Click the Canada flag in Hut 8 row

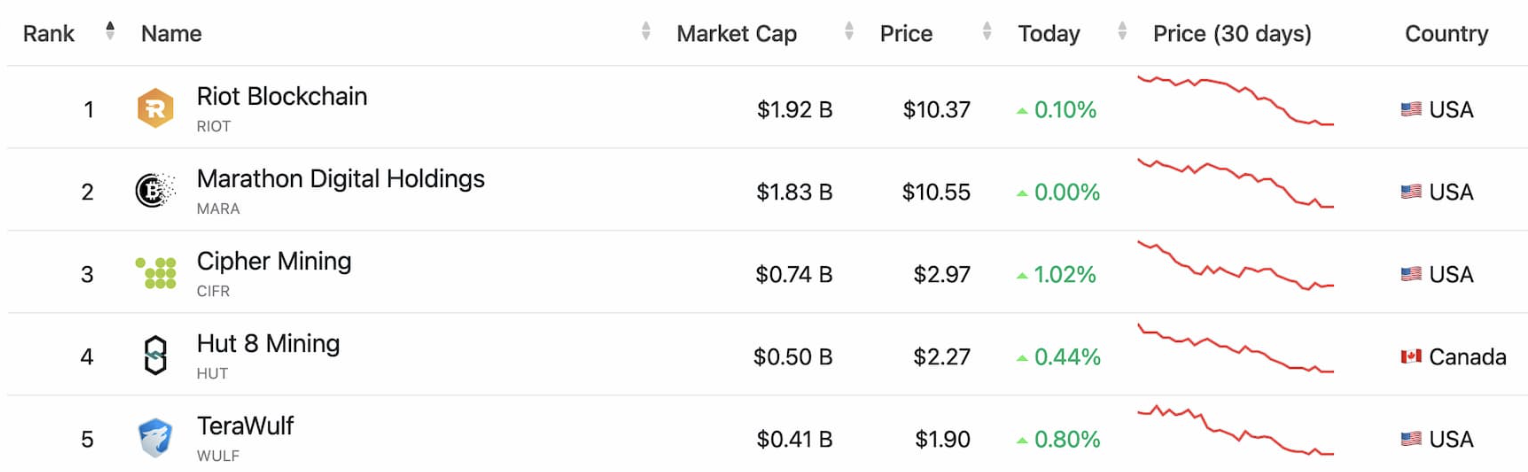[x=1411, y=356]
